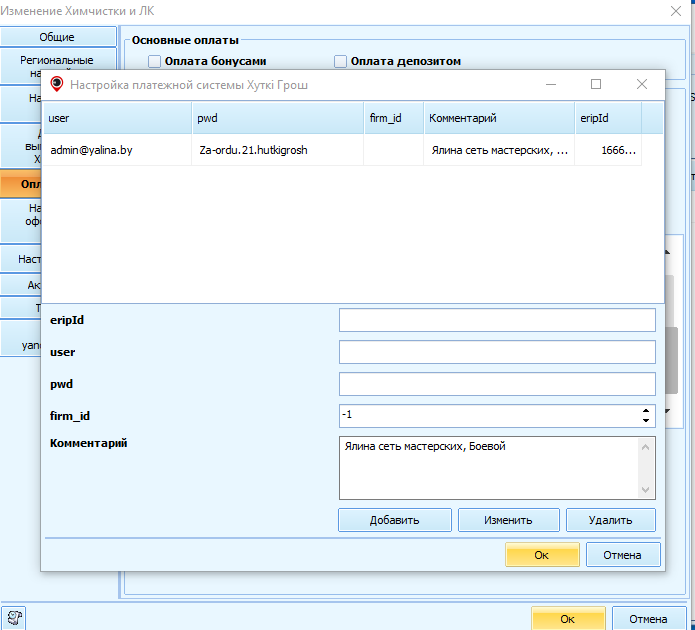
Task: Enable the Оплата бонусами checkbox
Action: tap(155, 62)
